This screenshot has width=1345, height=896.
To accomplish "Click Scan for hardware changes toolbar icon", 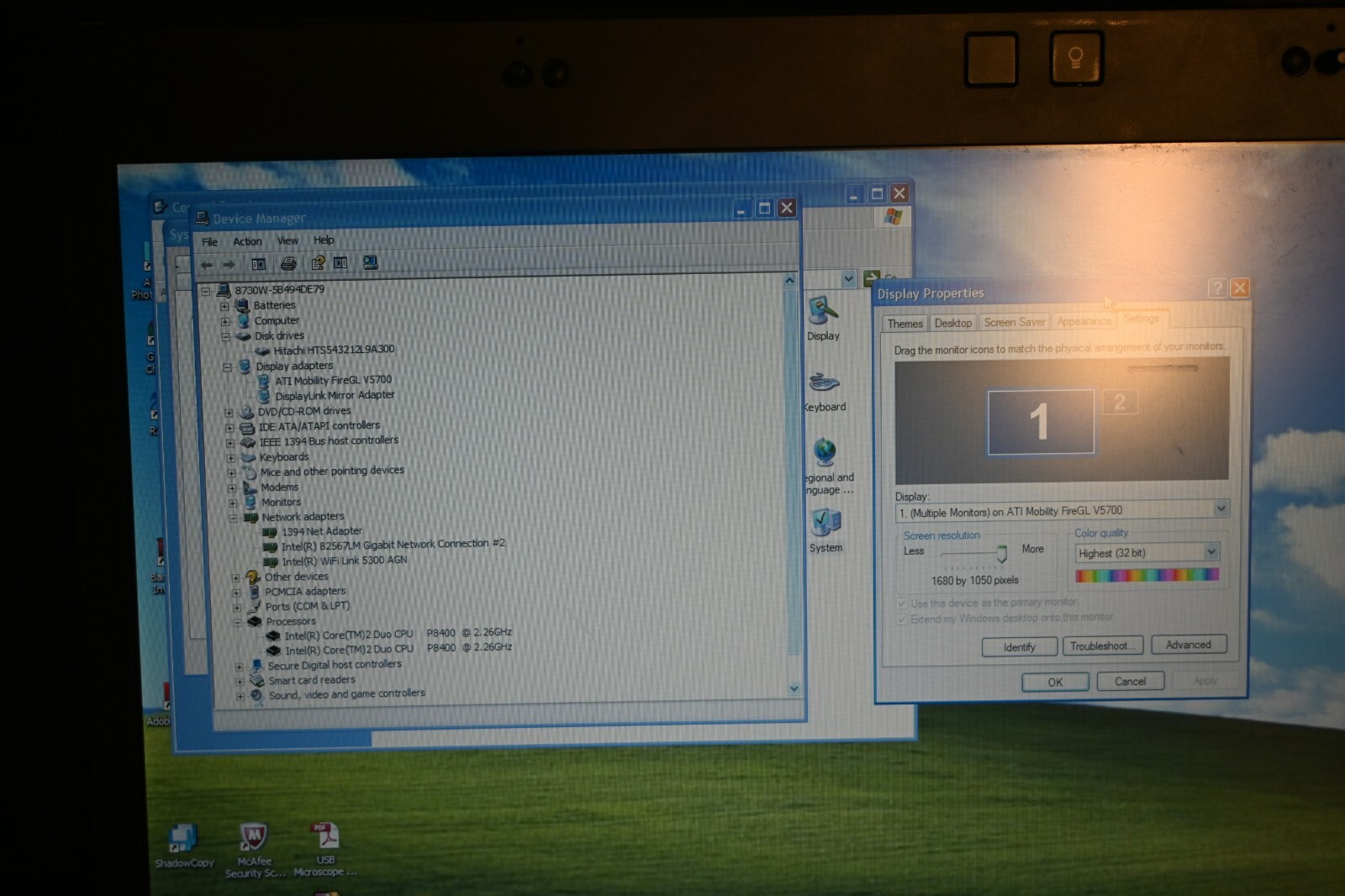I will point(370,262).
